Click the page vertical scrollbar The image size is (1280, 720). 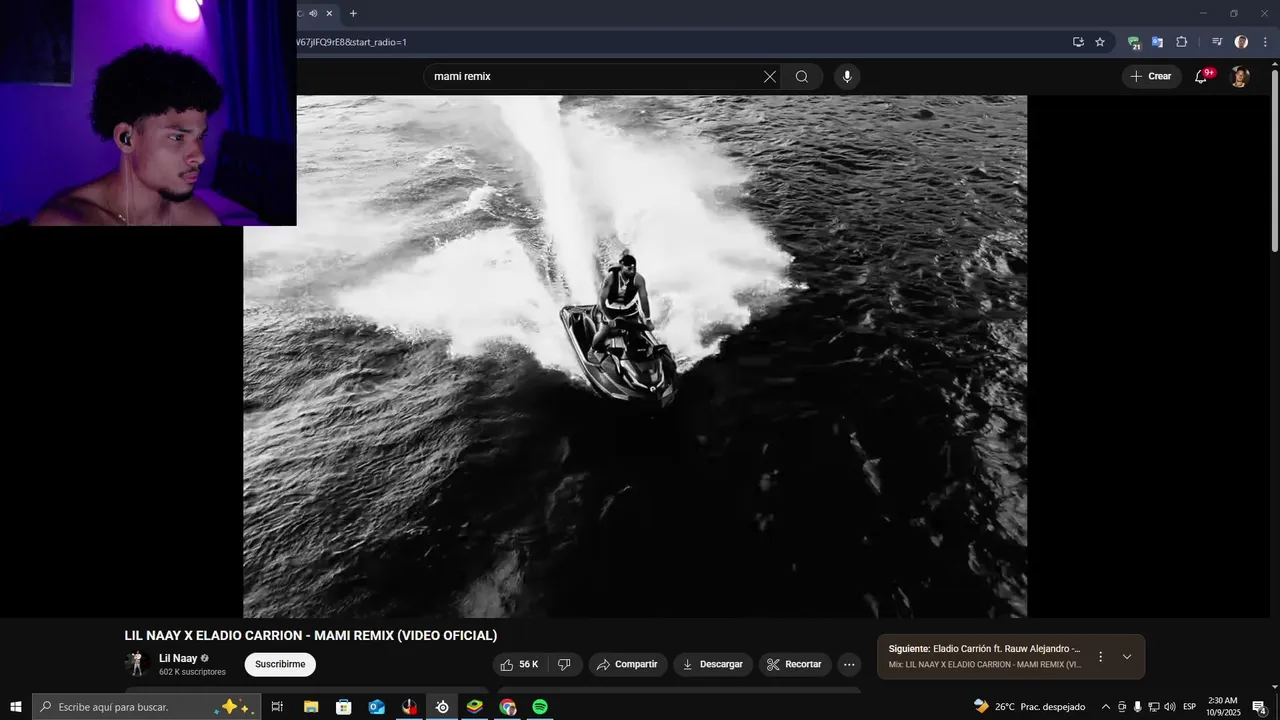tap(1274, 160)
